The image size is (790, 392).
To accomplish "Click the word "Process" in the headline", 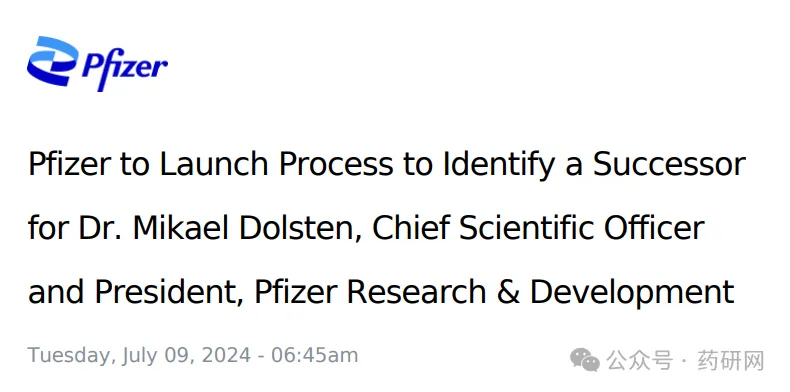I will click(x=336, y=164).
